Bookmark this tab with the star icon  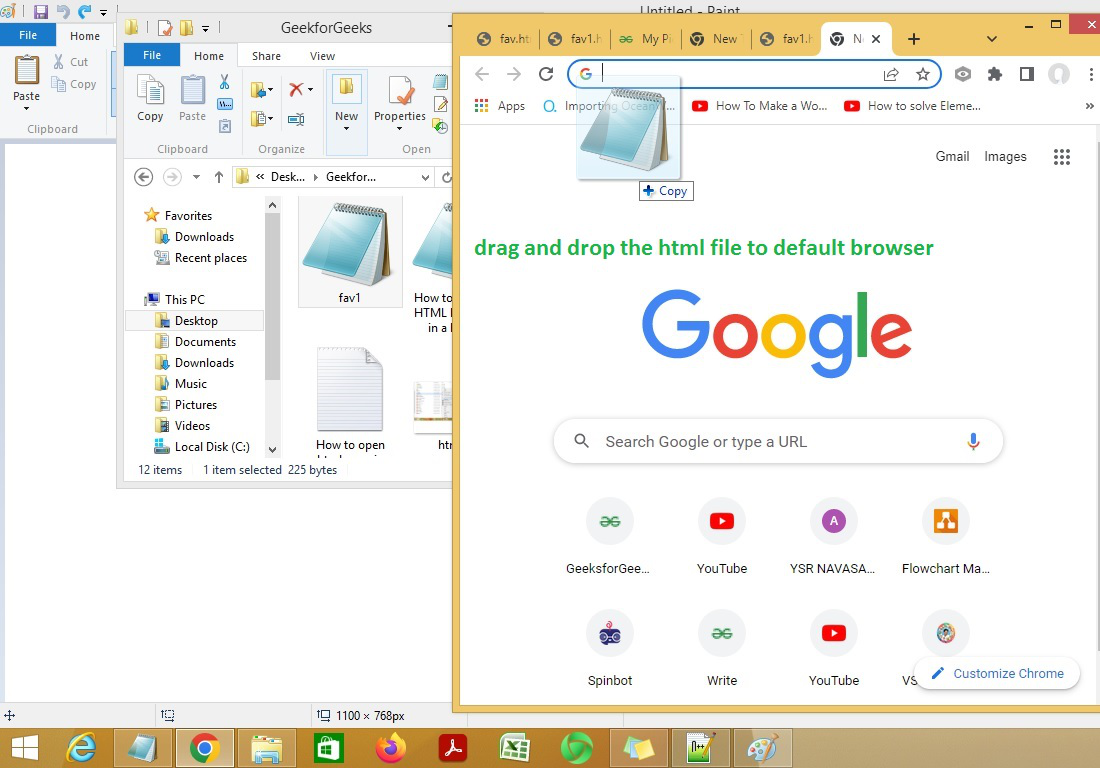point(923,74)
